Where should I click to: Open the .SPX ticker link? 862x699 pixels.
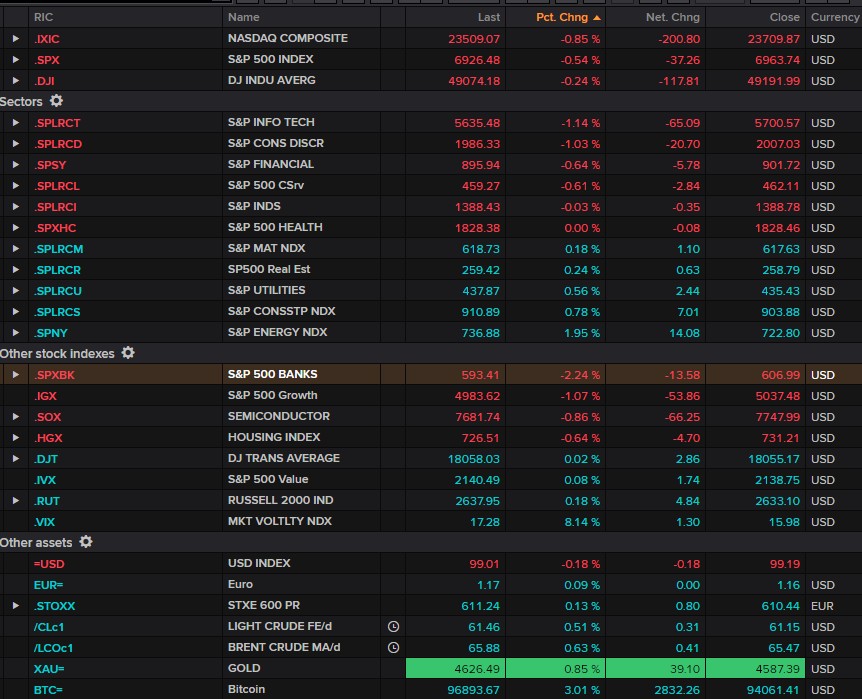pyautogui.click(x=47, y=59)
